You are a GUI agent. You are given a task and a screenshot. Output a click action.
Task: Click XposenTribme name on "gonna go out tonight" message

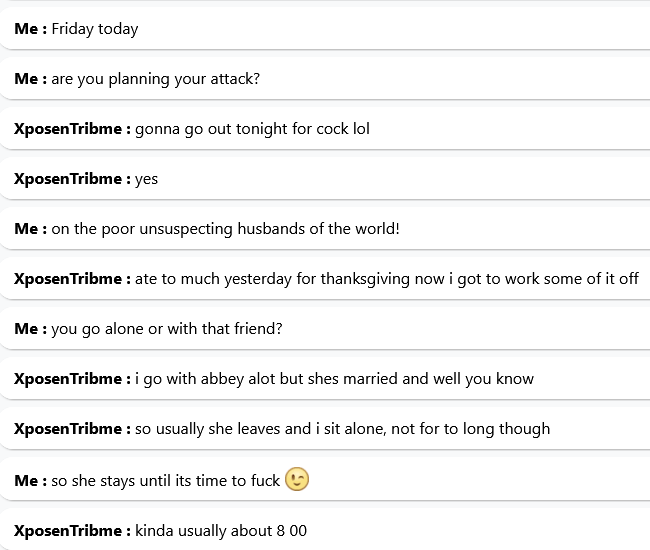[x=72, y=129]
